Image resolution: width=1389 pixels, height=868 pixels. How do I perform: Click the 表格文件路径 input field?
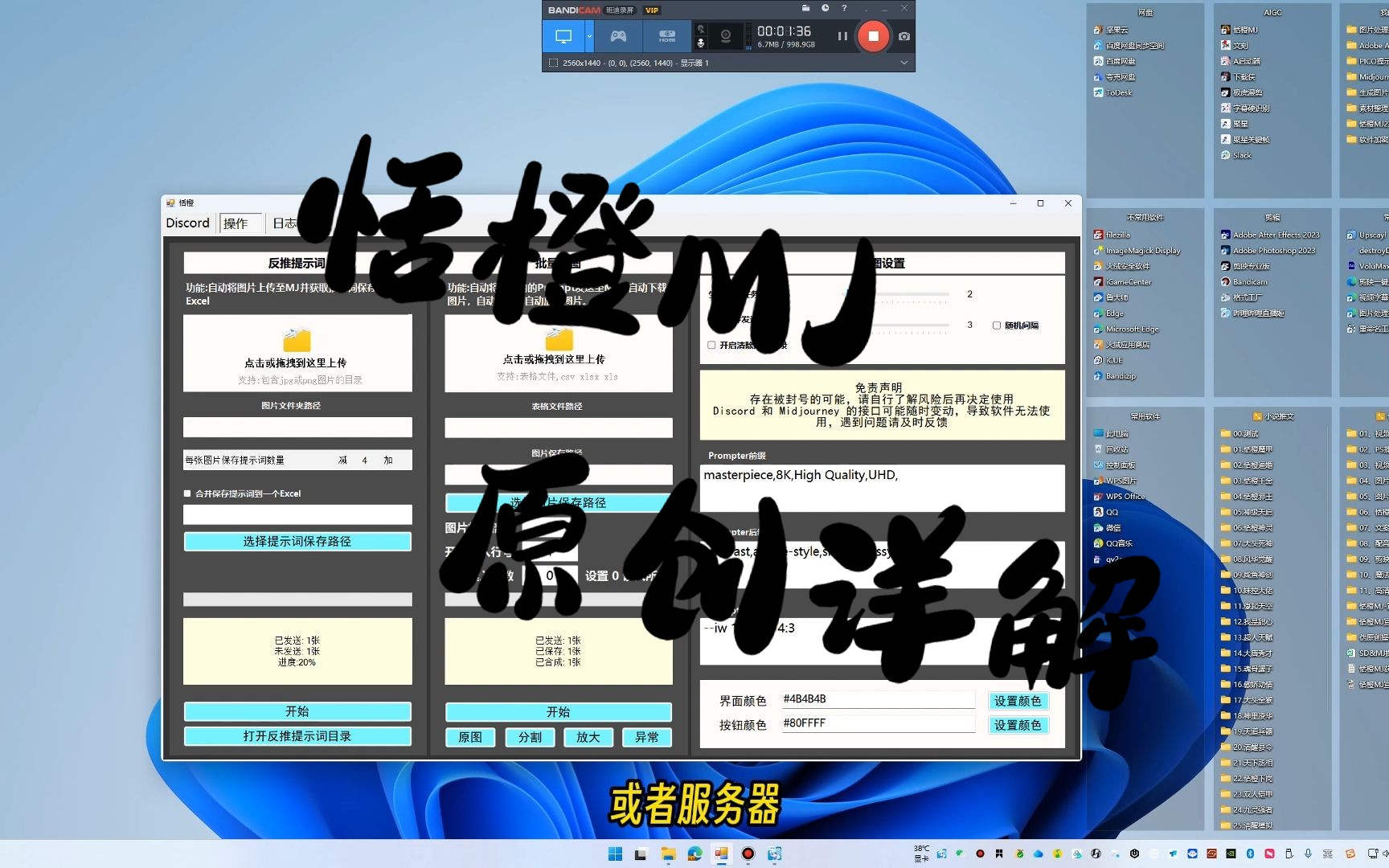point(558,428)
